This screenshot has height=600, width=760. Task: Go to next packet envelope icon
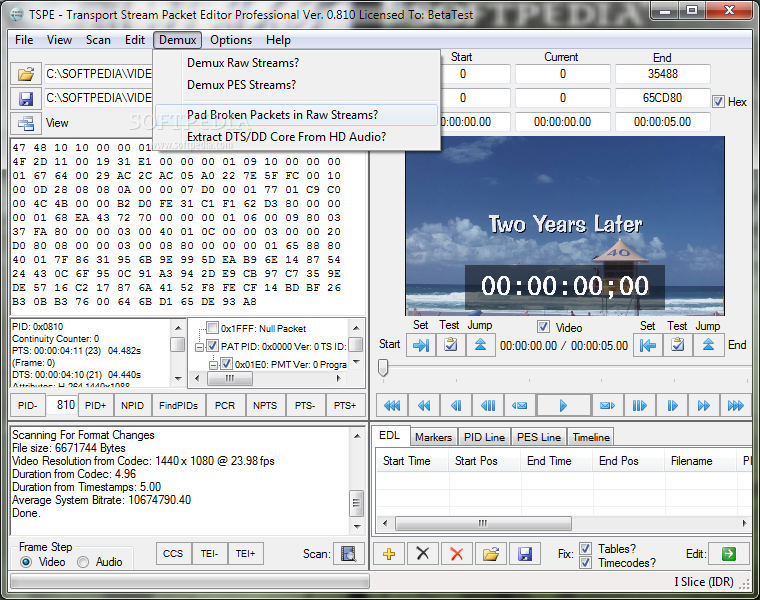pos(607,406)
